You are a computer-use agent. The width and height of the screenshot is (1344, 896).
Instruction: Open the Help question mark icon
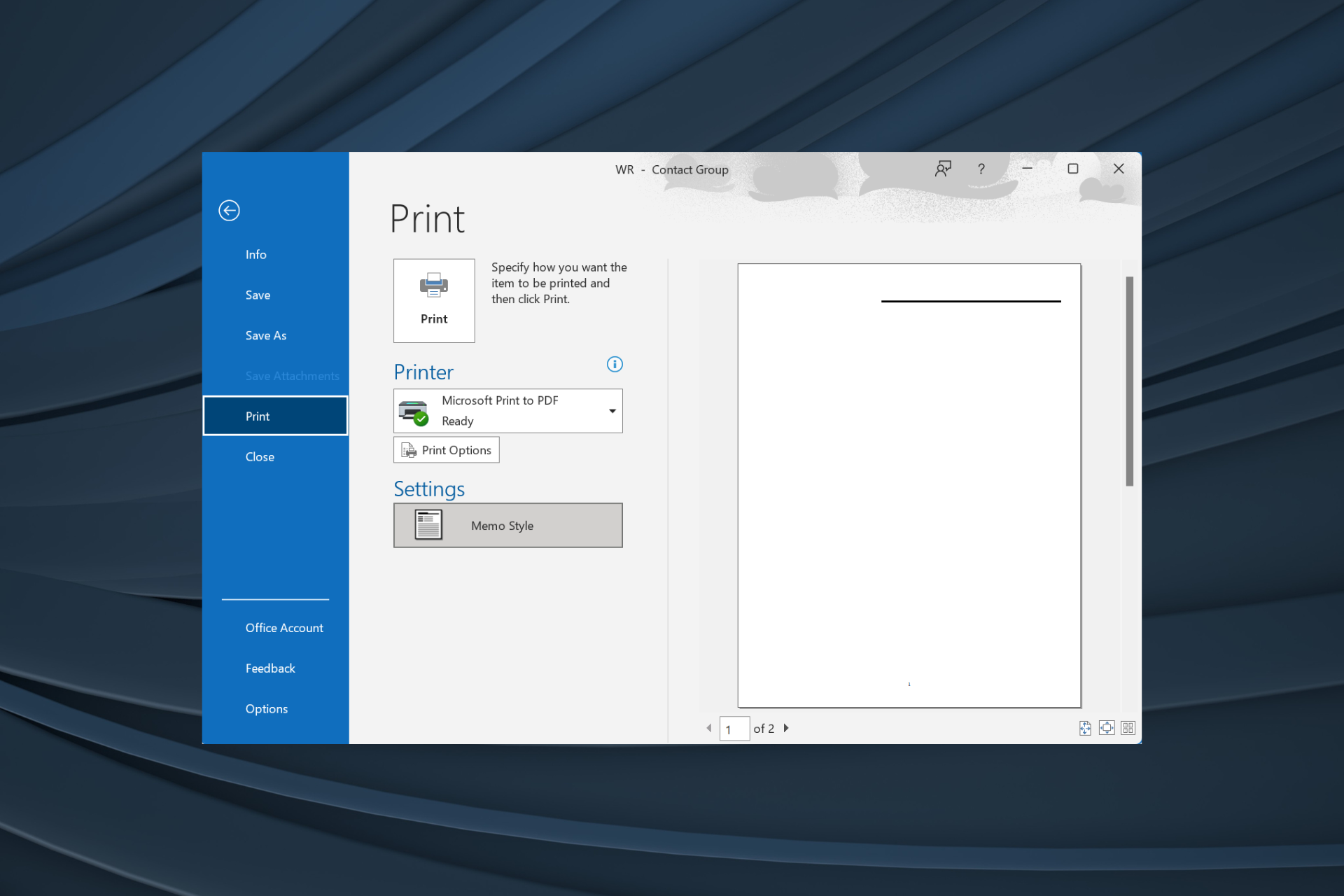(x=981, y=169)
